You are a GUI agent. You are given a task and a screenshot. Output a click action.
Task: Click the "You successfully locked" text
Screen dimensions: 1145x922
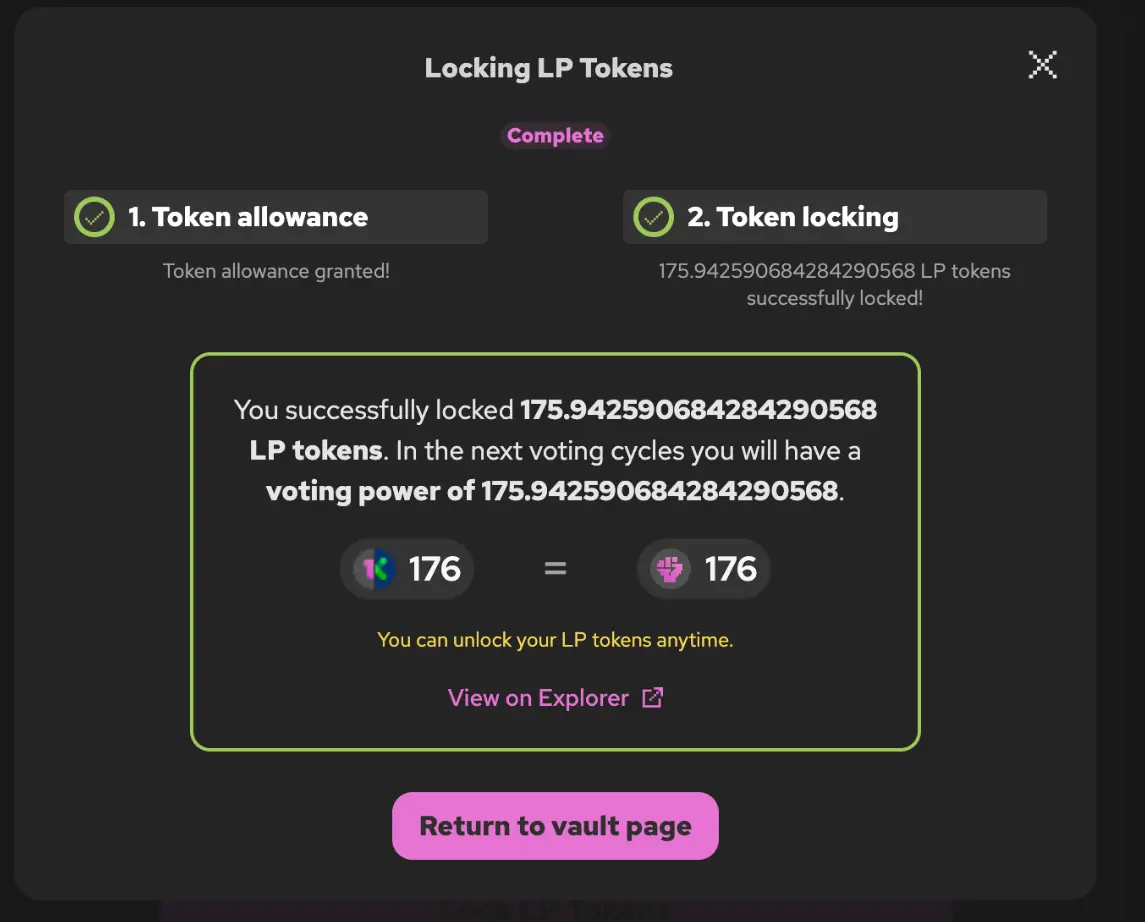pyautogui.click(x=375, y=410)
